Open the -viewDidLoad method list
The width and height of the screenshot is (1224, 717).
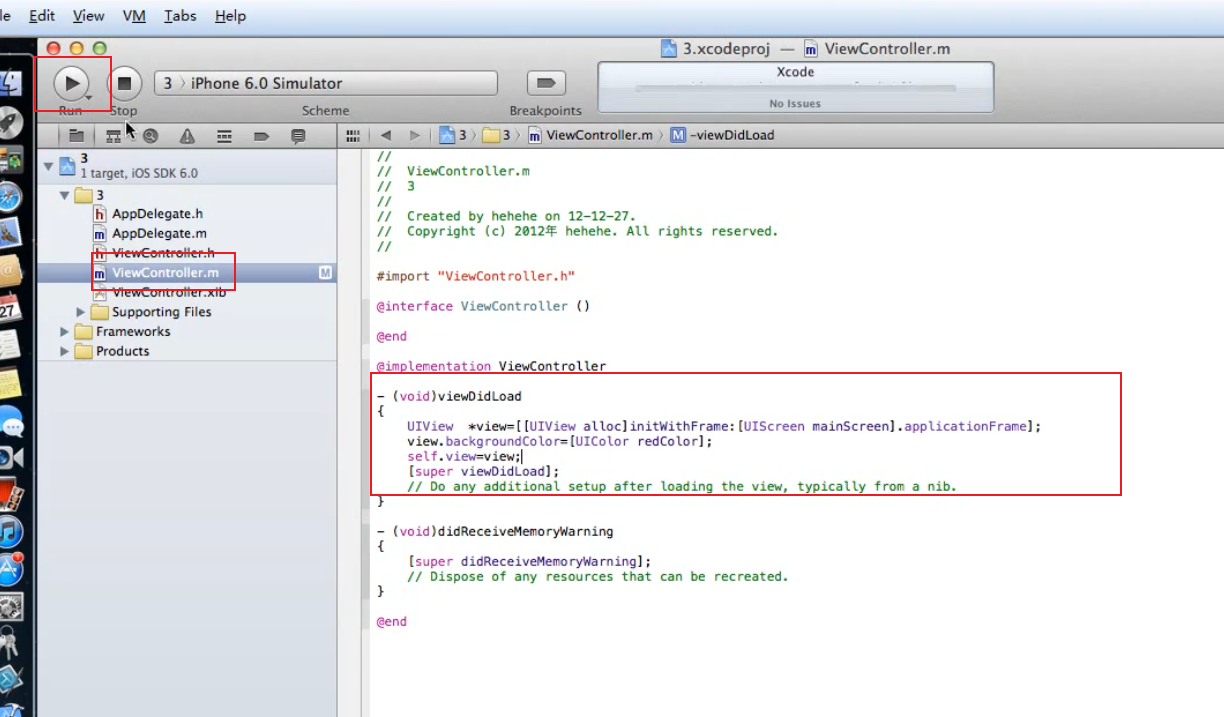[722, 135]
